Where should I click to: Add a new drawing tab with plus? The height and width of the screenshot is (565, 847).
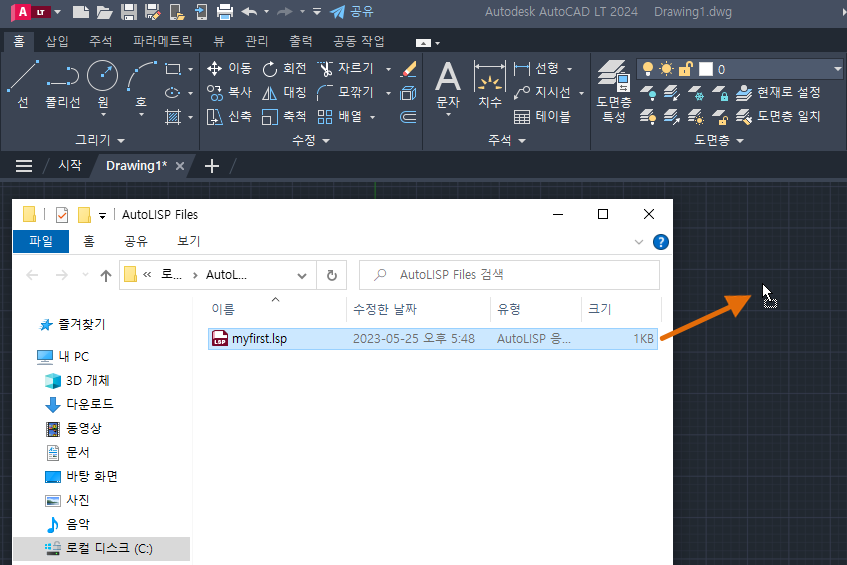point(212,166)
